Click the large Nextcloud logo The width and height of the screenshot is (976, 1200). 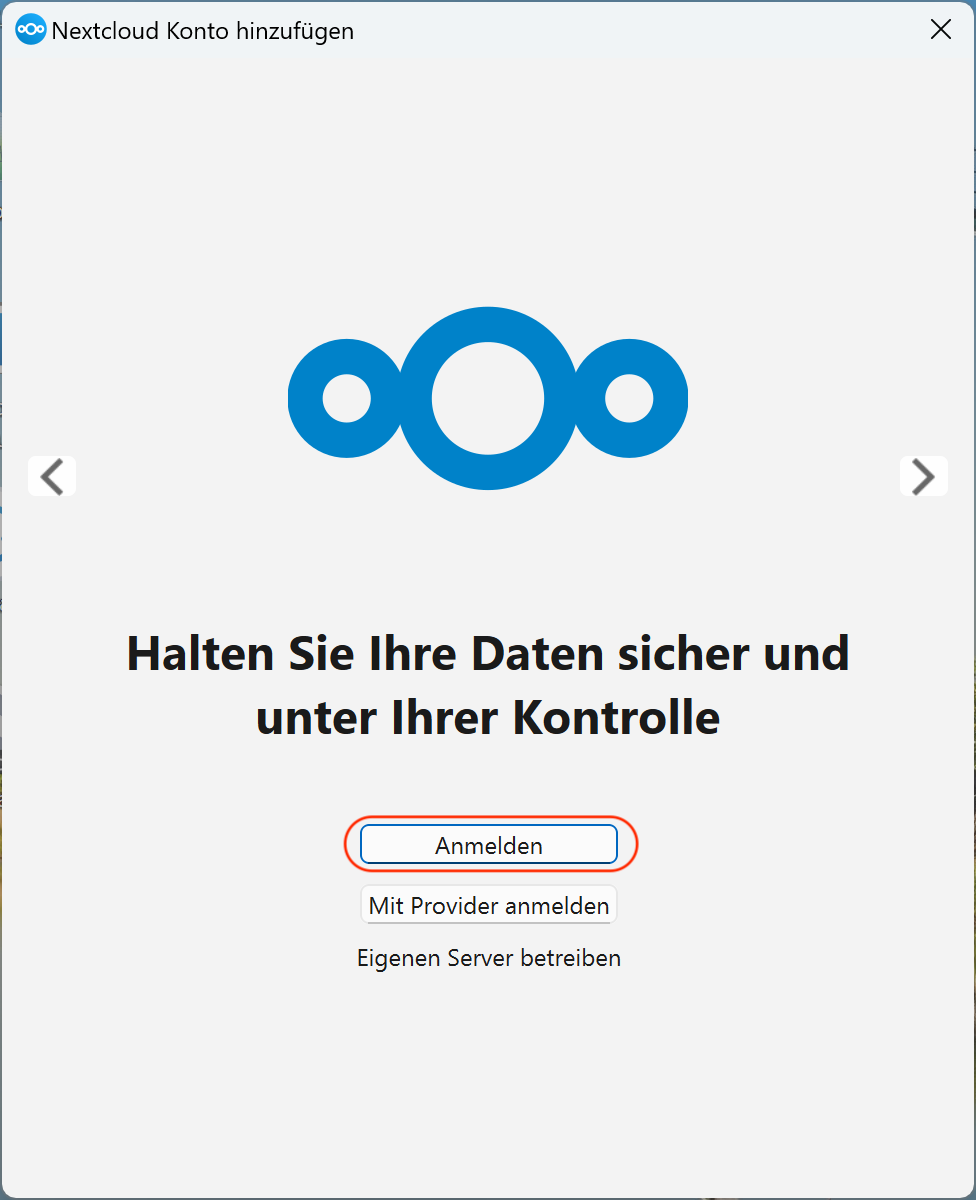488,398
